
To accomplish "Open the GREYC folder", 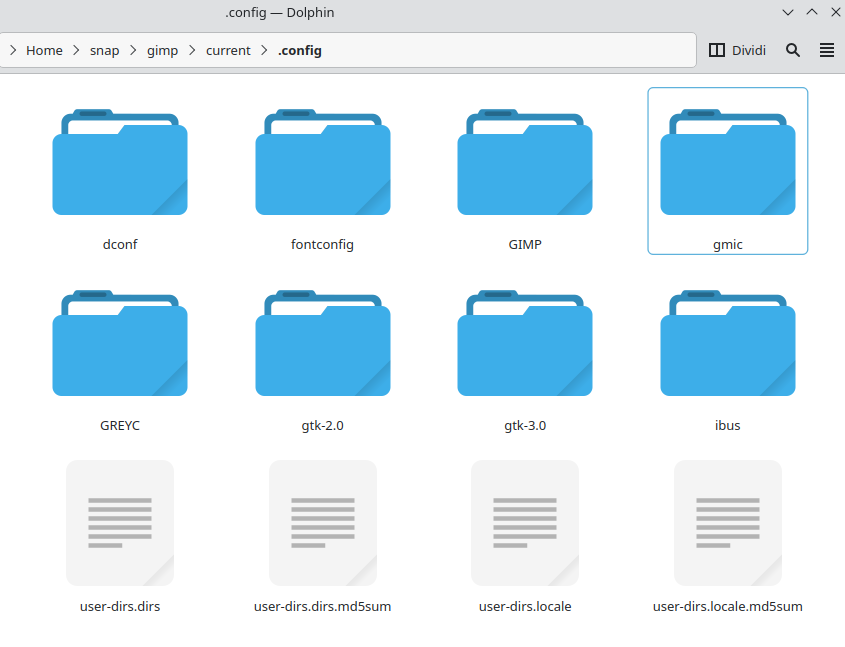I will click(120, 344).
